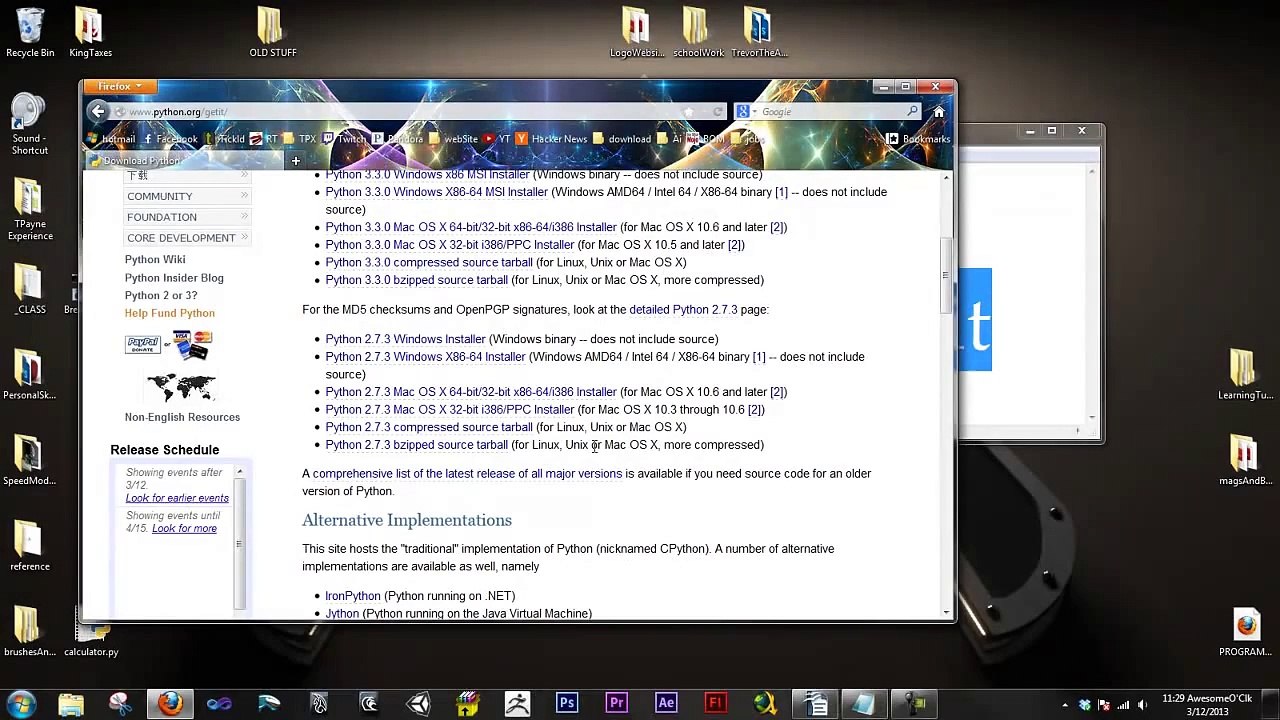The image size is (1280, 720).
Task: Select the TPayne Experience desktop folder
Action: 30,210
